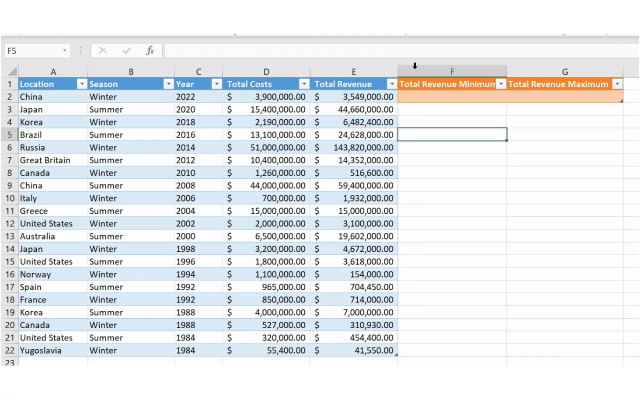The image size is (640, 400).
Task: Select the year cell 1996
Action: click(198, 262)
